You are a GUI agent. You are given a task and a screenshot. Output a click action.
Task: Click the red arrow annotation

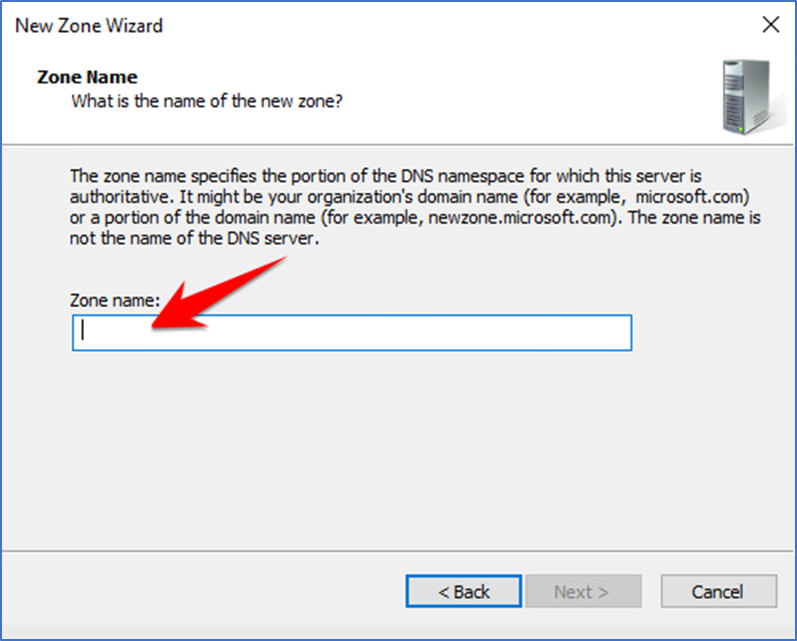click(x=219, y=294)
